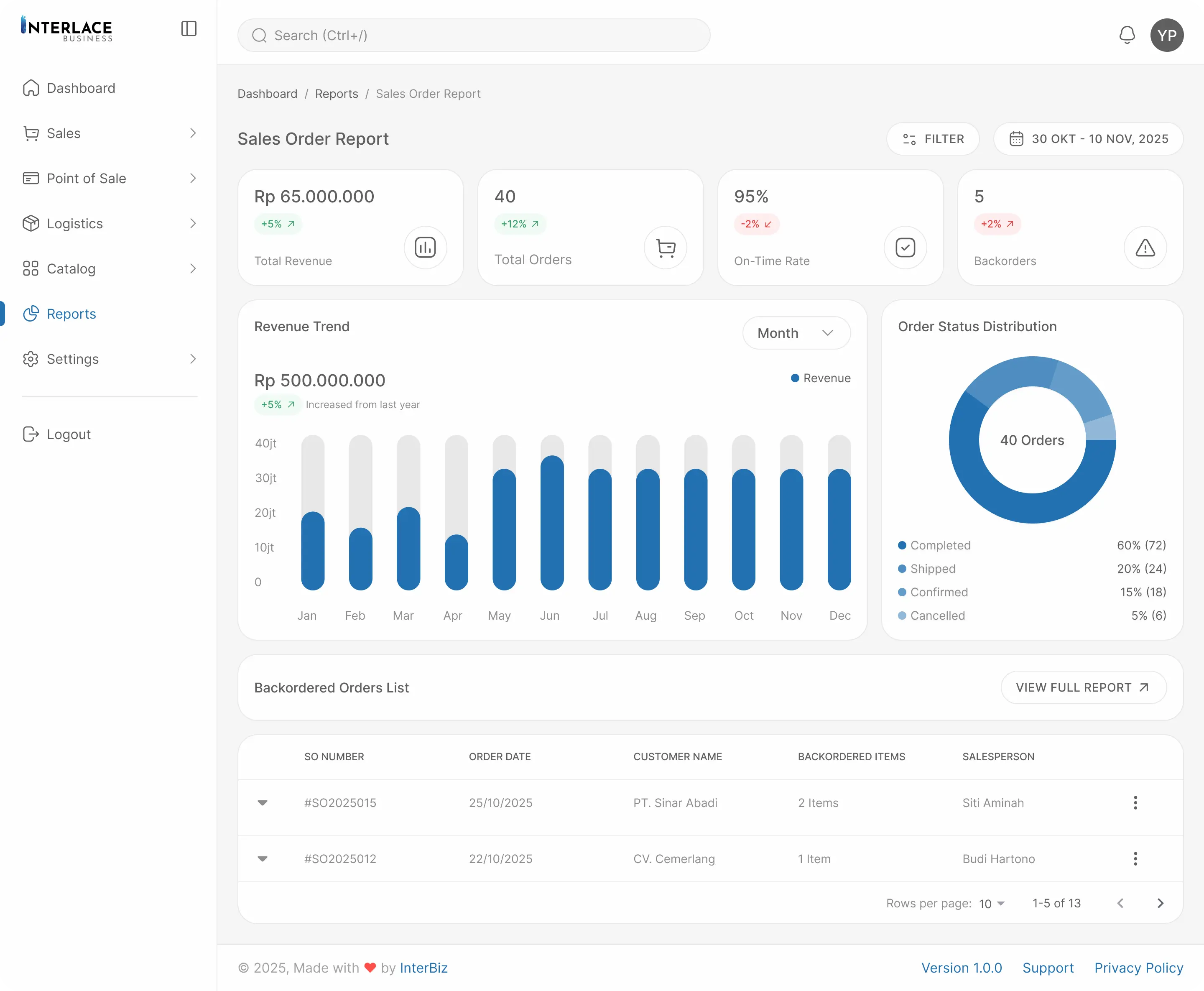The image size is (1204, 991).
Task: Click the filter sliders icon
Action: tap(909, 139)
